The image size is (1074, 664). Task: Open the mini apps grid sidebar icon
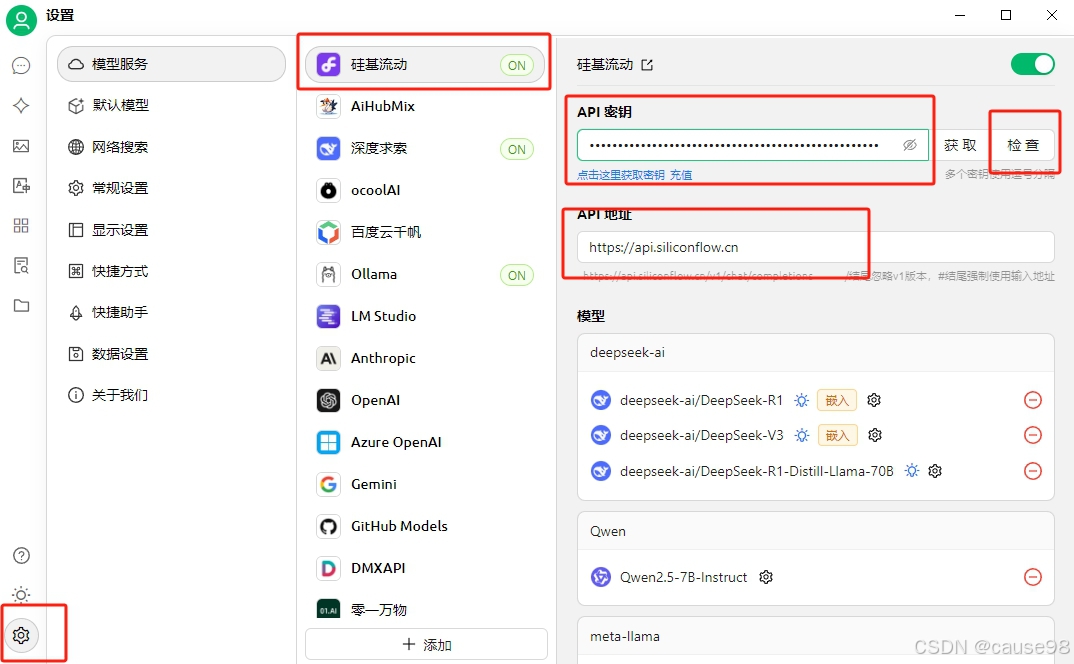pyautogui.click(x=21, y=225)
